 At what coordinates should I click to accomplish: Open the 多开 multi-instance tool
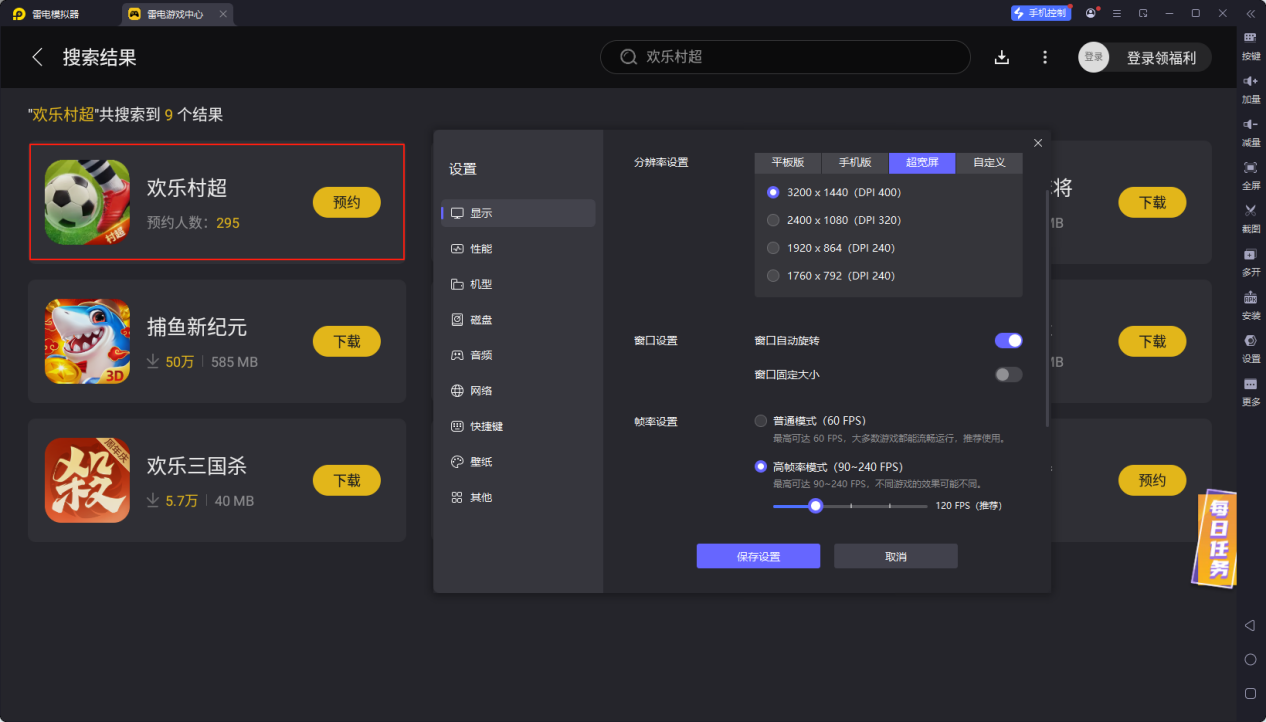coord(1250,262)
